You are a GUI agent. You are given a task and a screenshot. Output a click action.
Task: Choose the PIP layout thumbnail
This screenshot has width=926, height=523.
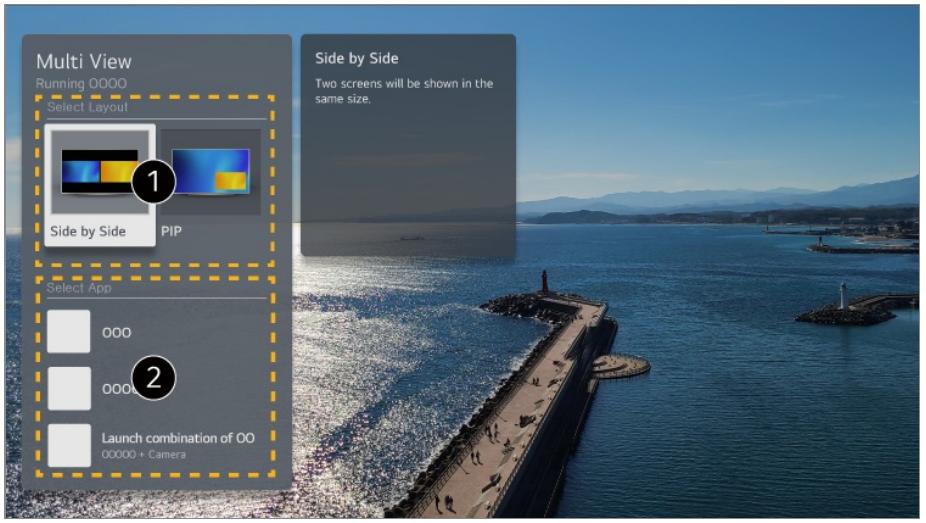click(210, 171)
